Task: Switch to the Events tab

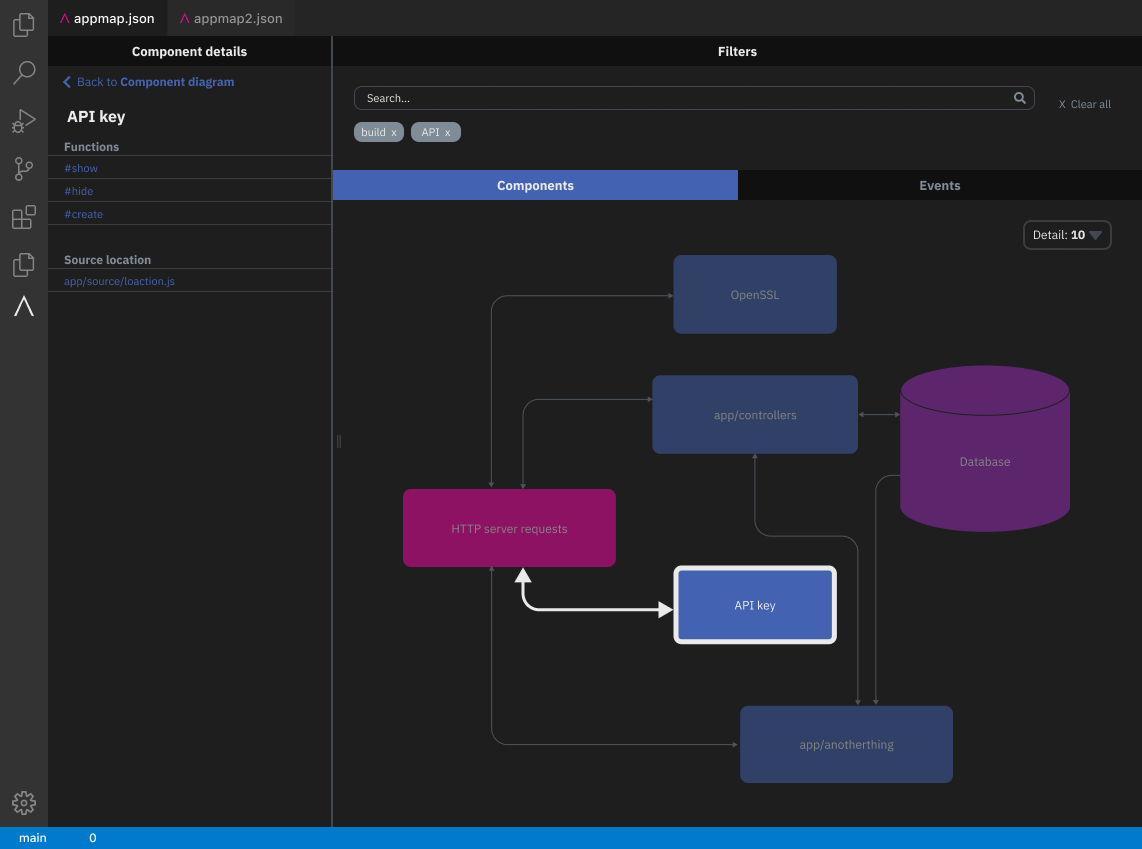Action: (939, 185)
